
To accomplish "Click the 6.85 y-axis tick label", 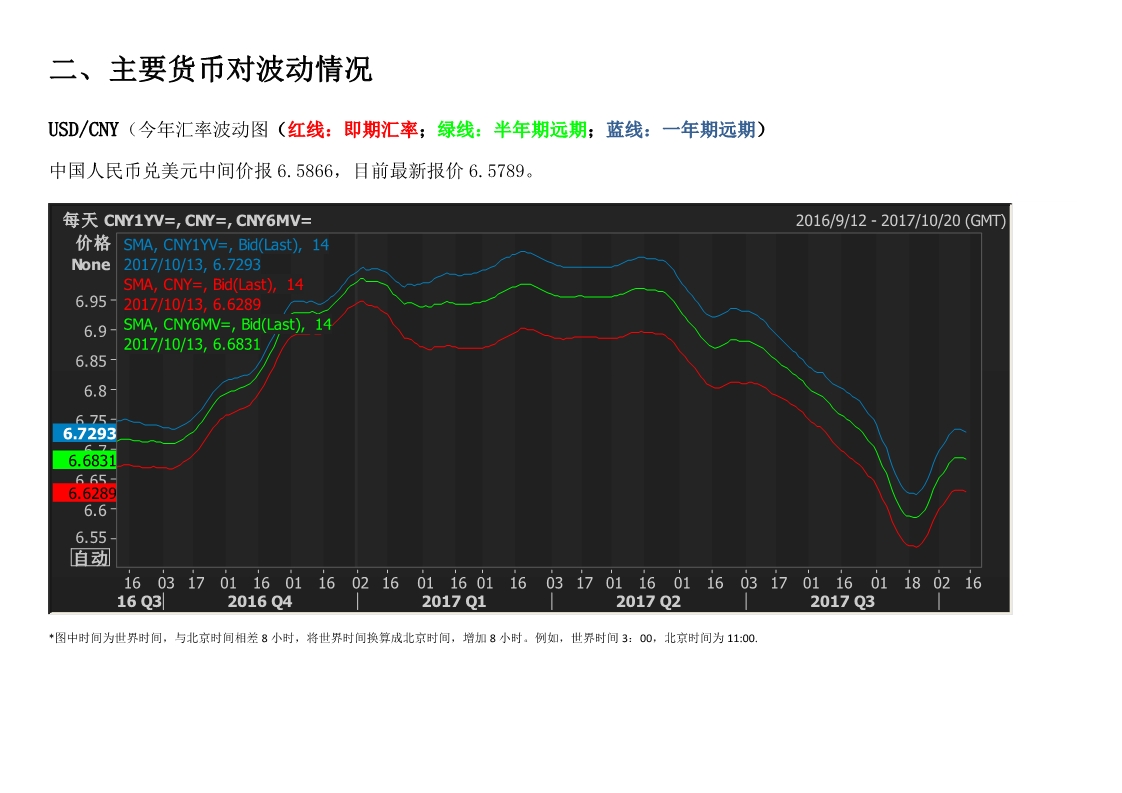I will point(91,361).
